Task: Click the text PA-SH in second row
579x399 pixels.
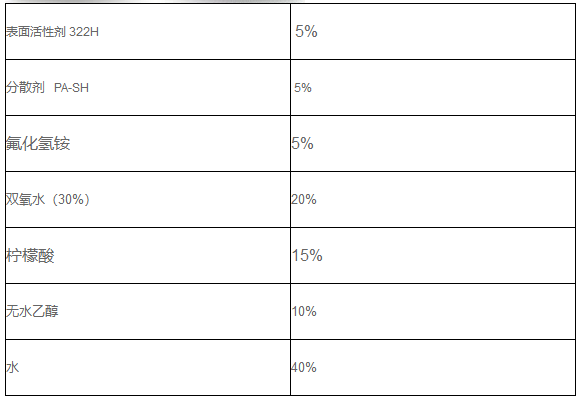Action: (x=71, y=88)
